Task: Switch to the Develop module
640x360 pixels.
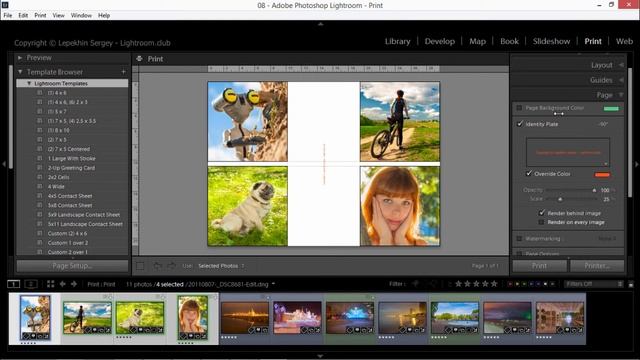Action: coord(440,41)
